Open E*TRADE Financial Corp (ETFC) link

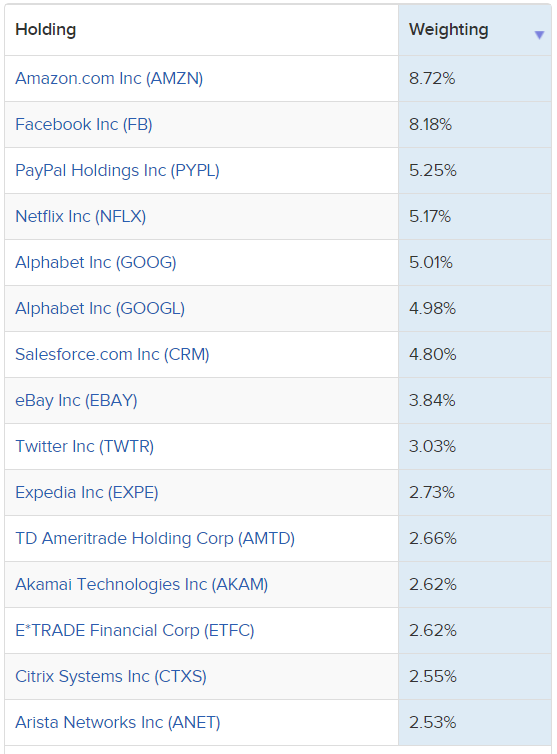pyautogui.click(x=135, y=630)
